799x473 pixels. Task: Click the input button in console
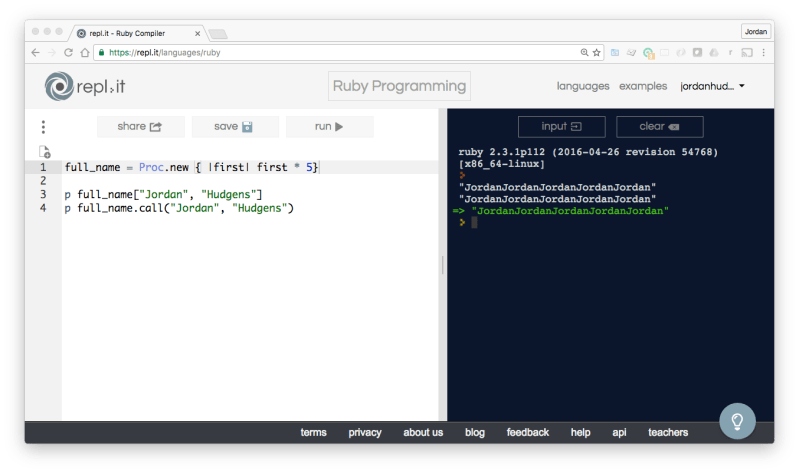pyautogui.click(x=562, y=126)
